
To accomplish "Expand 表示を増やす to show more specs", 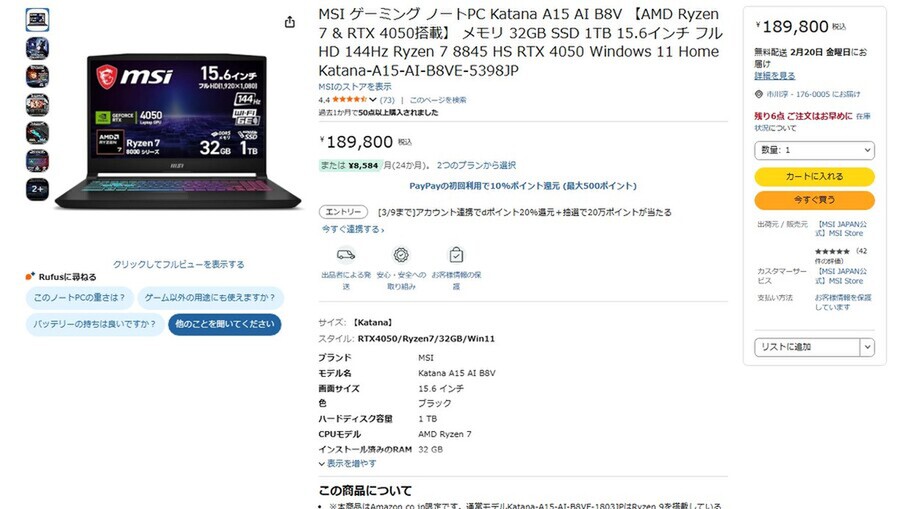I will point(348,464).
